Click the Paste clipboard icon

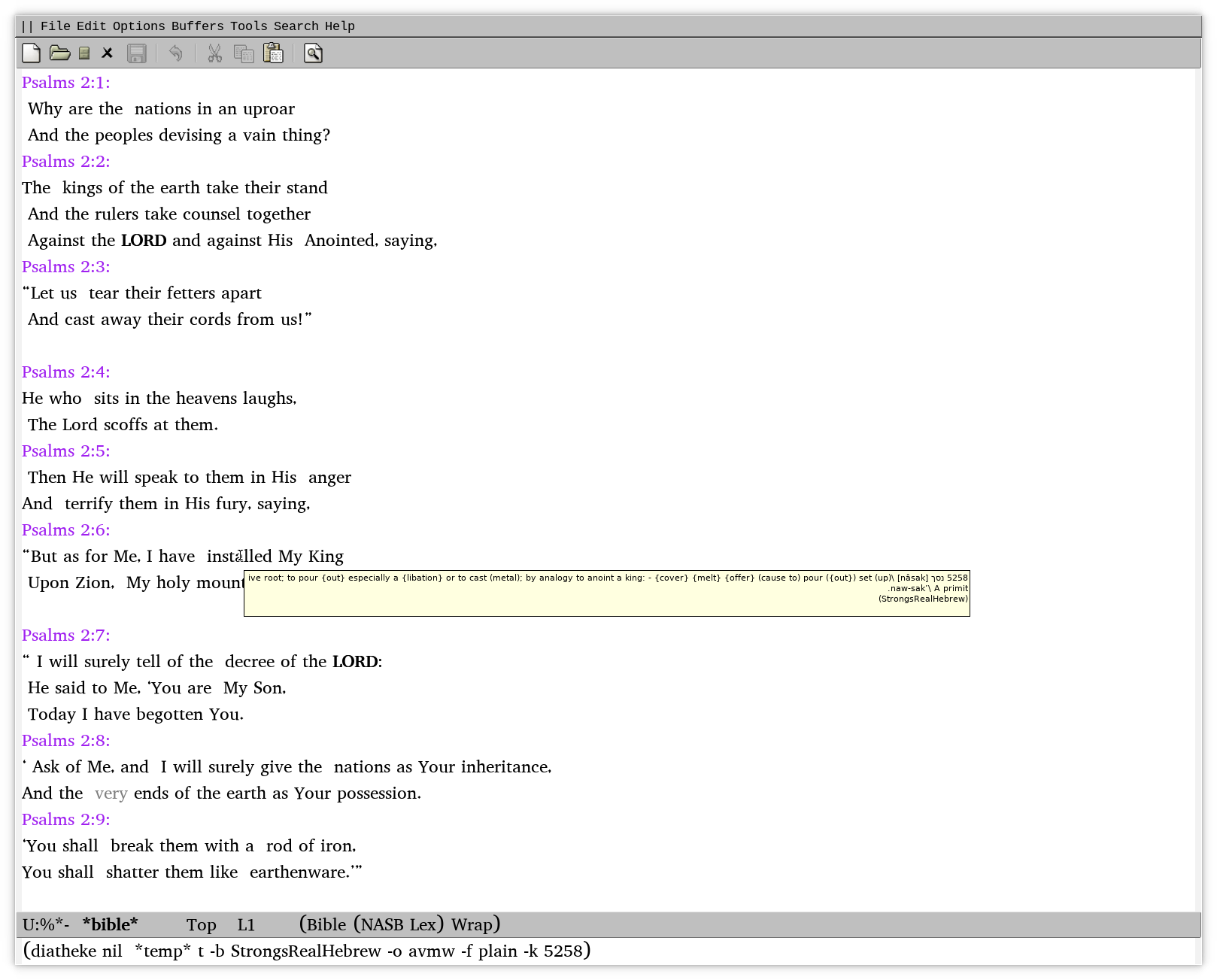click(273, 53)
